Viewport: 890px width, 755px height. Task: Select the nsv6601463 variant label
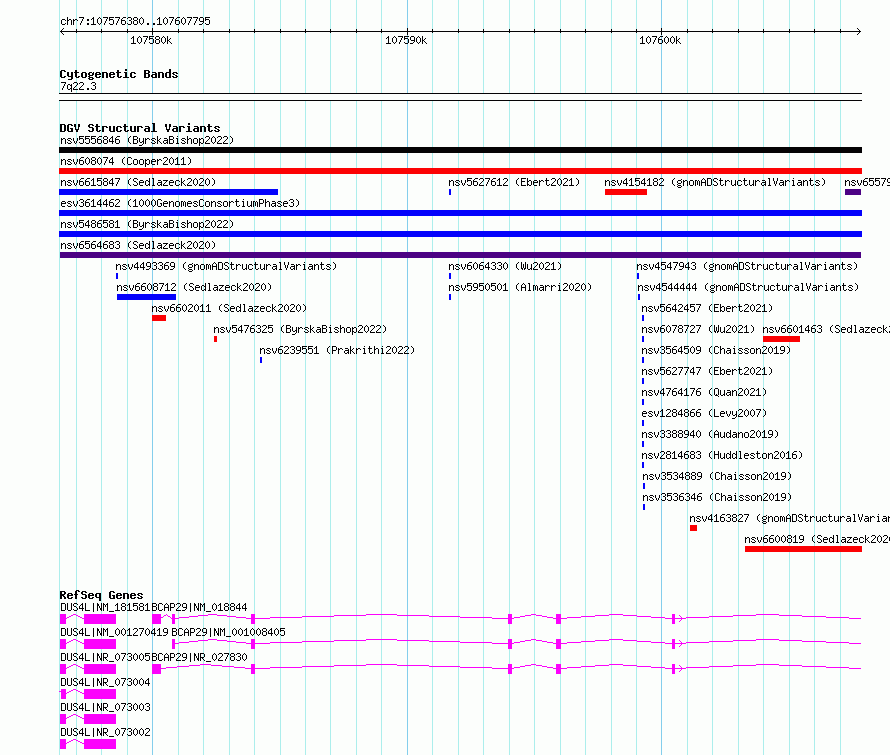coord(826,329)
